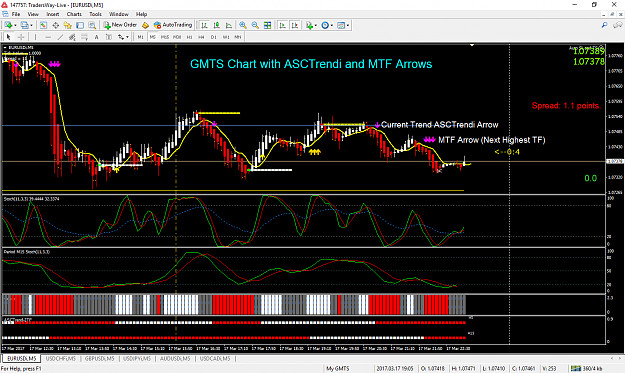Switch chart to bar chart icon

204,25
